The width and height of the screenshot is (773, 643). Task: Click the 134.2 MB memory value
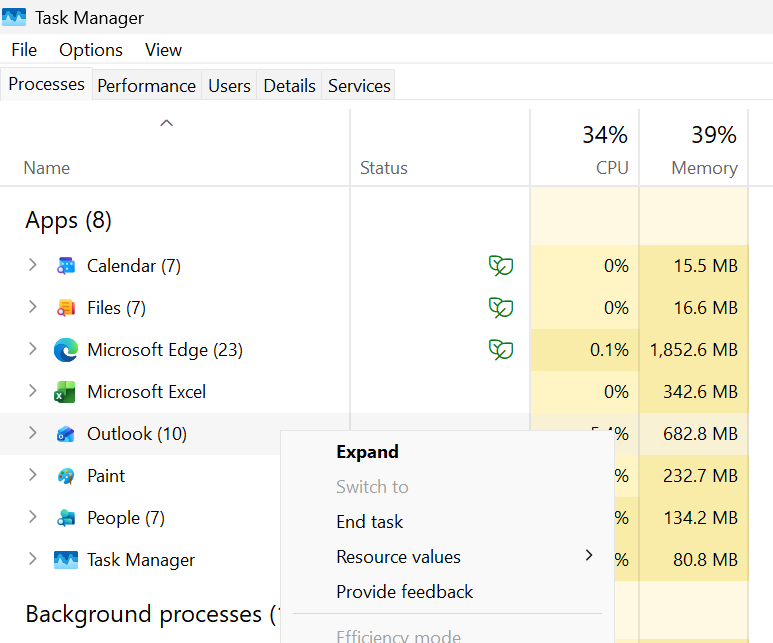coord(701,518)
